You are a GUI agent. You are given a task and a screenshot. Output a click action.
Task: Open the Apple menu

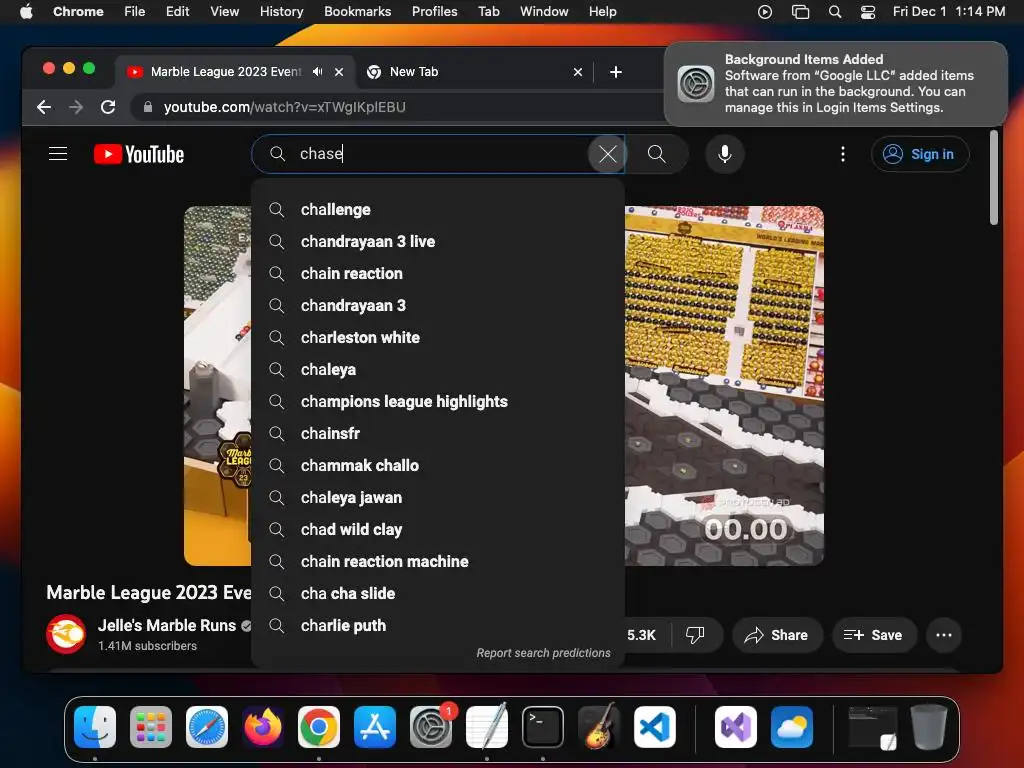[25, 11]
